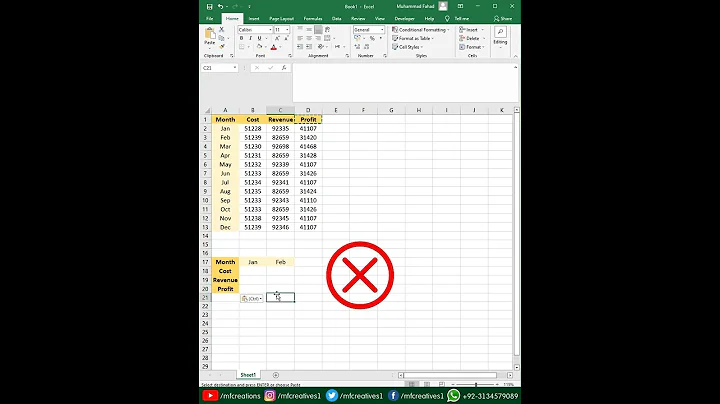Click the Insert cells button
Viewport: 720px width, 404px height.
471,29
